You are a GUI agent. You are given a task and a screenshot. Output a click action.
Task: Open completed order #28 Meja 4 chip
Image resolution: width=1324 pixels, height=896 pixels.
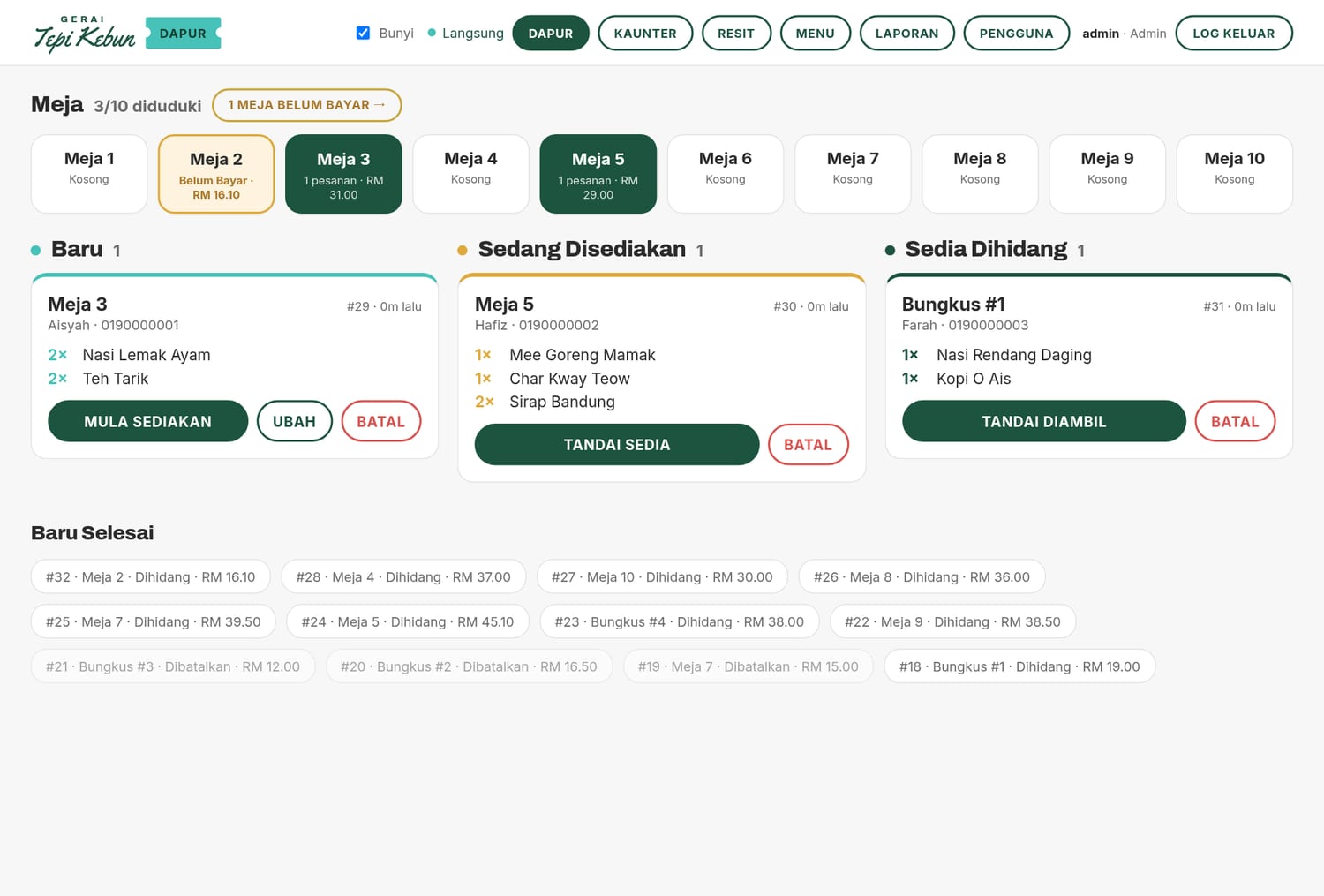403,576
